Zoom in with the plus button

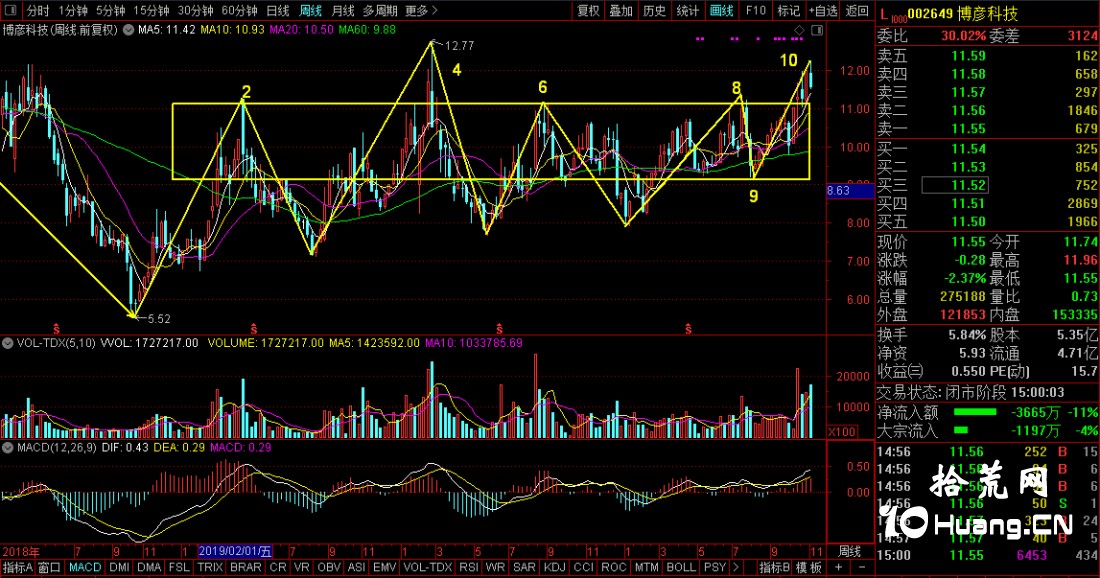838,567
